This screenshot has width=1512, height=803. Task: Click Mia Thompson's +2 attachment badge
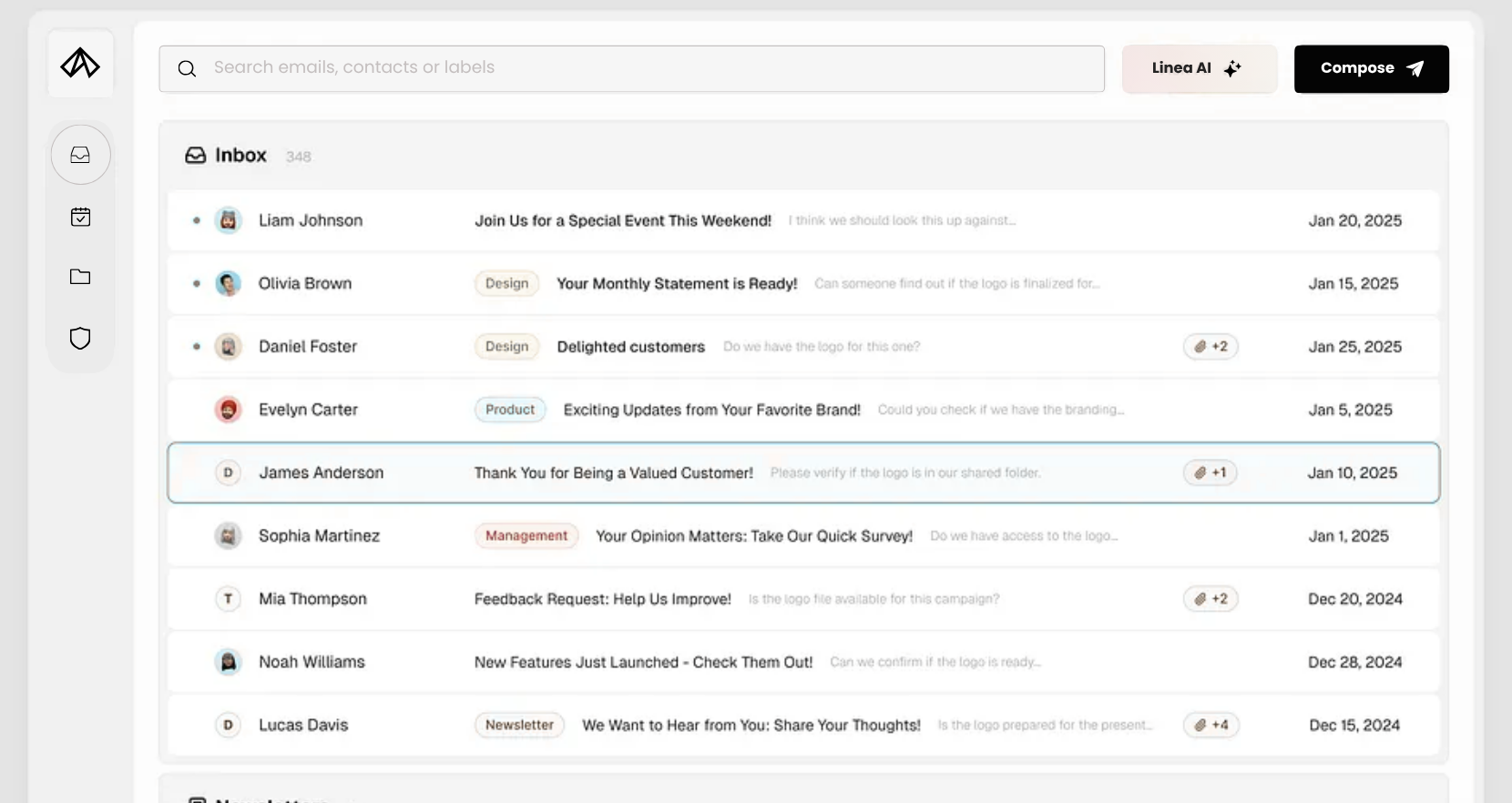click(1211, 599)
